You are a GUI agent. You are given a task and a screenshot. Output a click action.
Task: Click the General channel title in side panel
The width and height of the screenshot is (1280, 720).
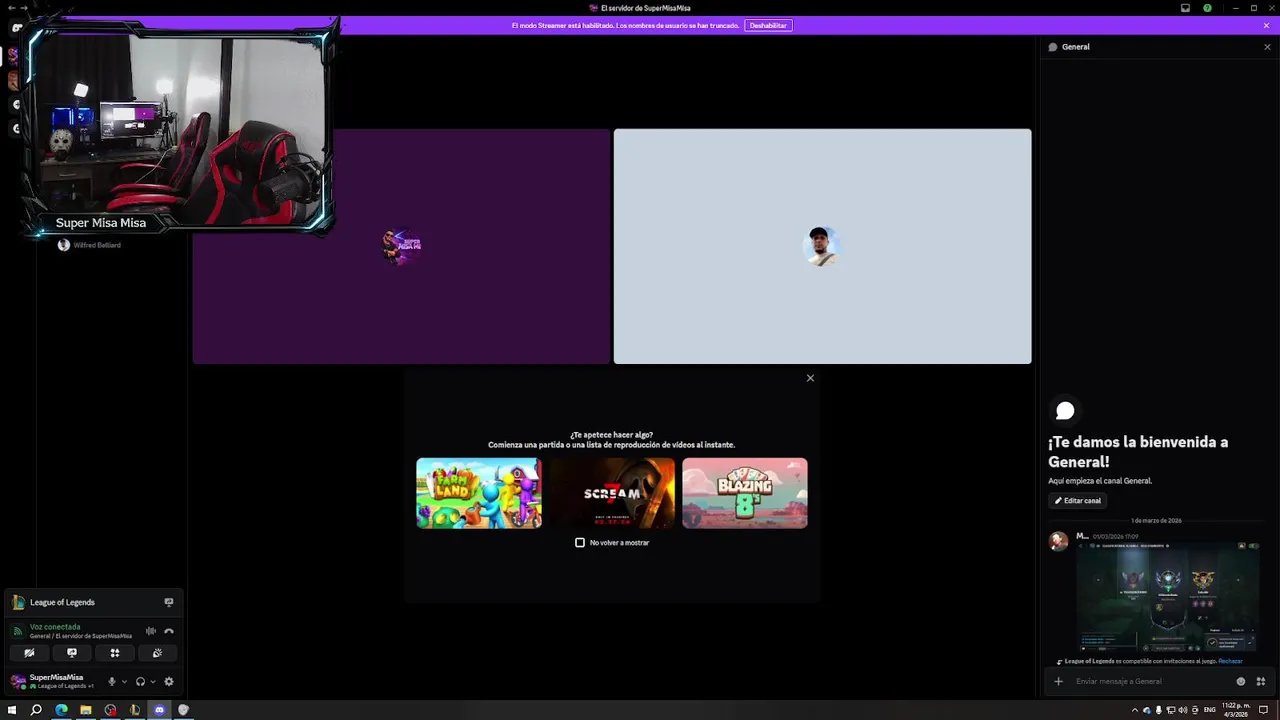tap(1076, 47)
